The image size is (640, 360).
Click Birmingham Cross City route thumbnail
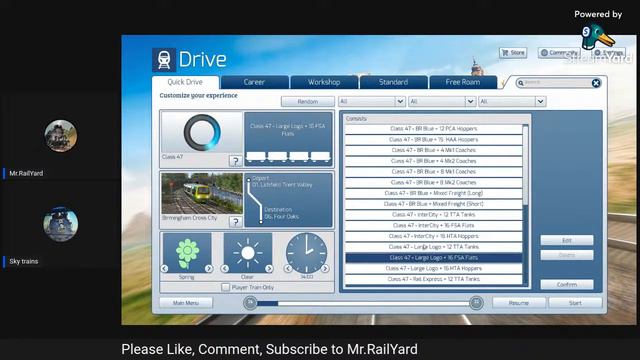[x=202, y=193]
